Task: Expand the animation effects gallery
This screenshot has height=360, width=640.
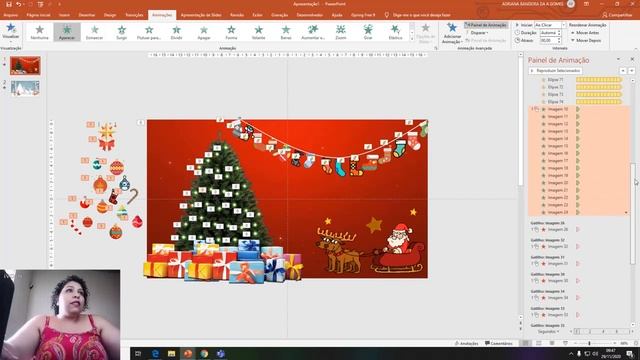Action: point(412,40)
